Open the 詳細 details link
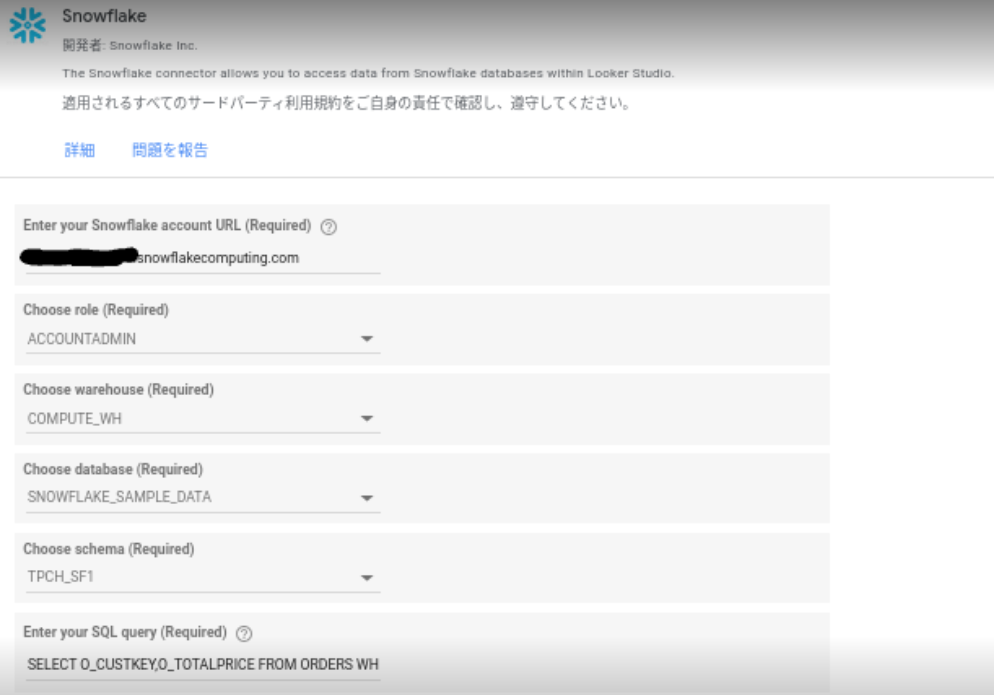 coord(80,150)
